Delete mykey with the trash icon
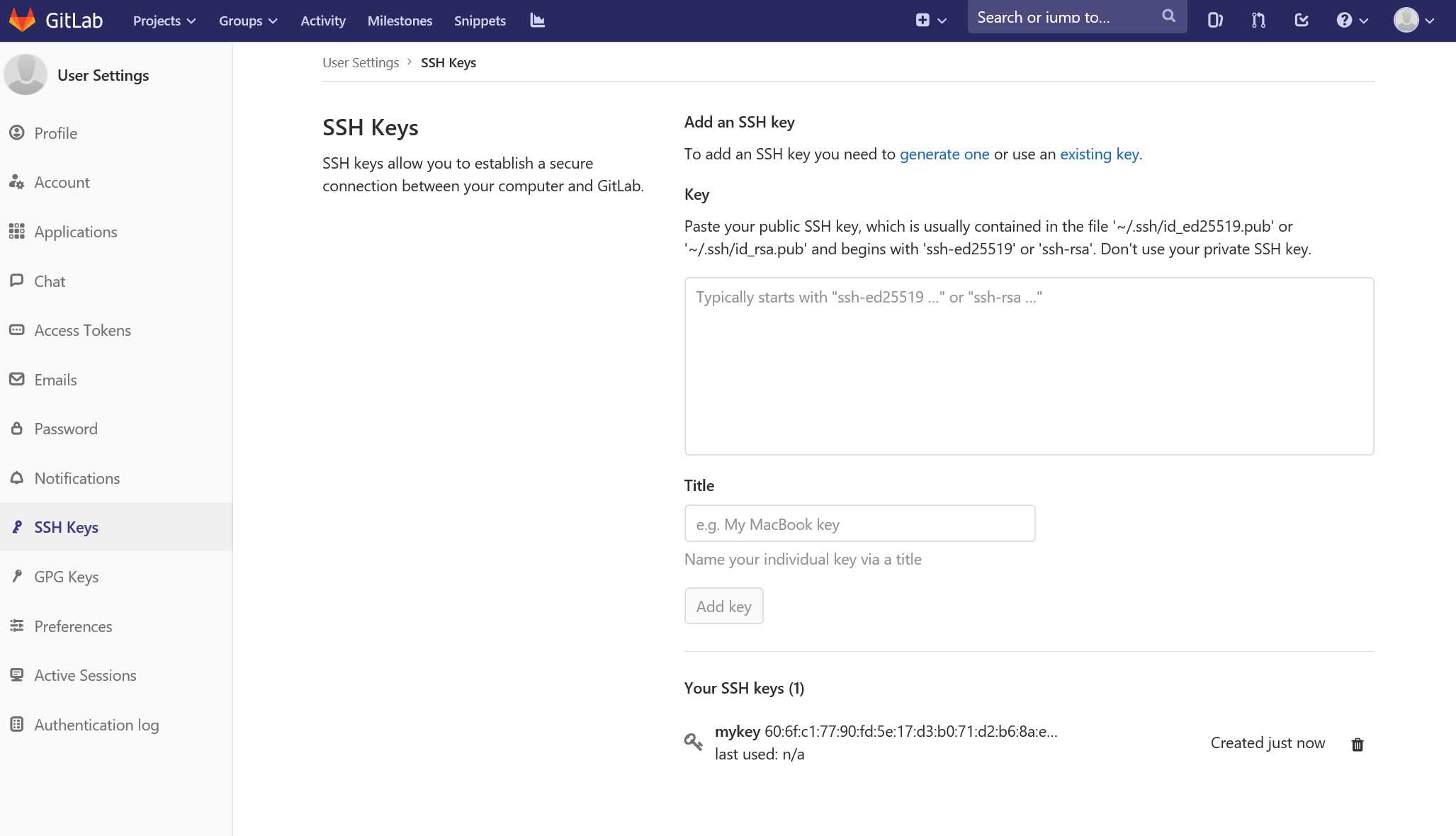 pos(1358,744)
